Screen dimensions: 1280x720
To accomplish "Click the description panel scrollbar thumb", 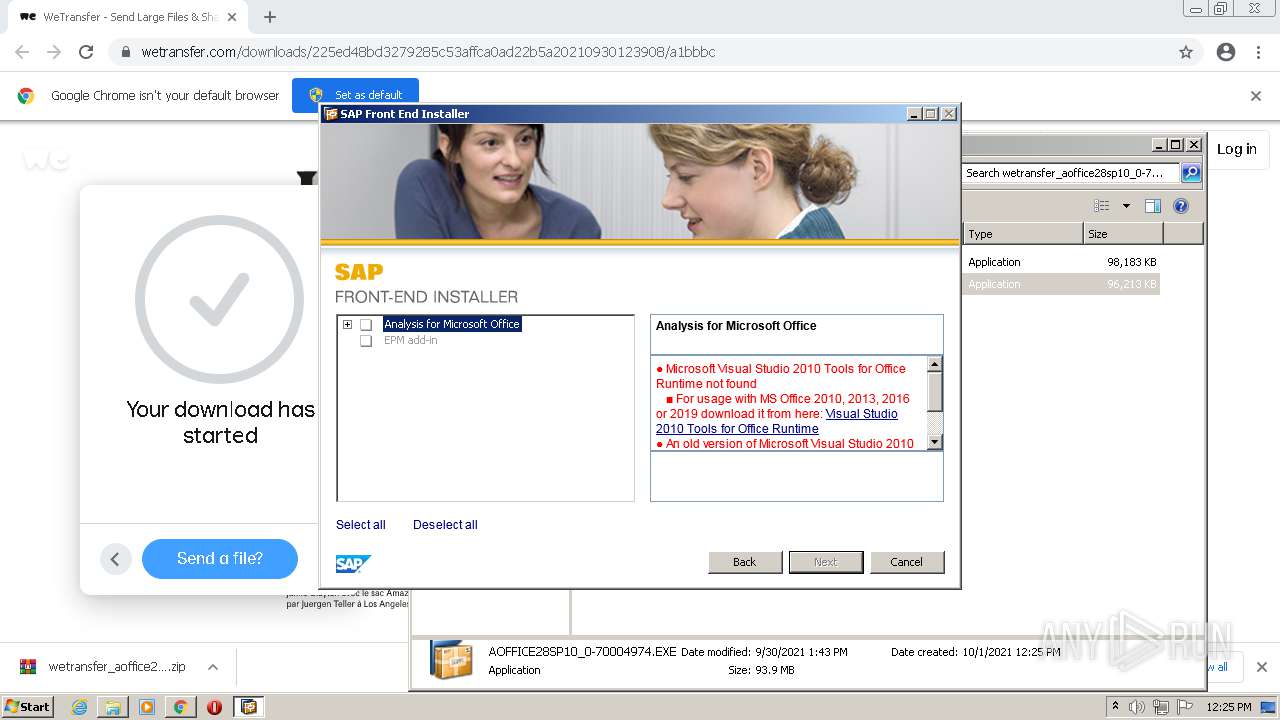I will [x=935, y=391].
